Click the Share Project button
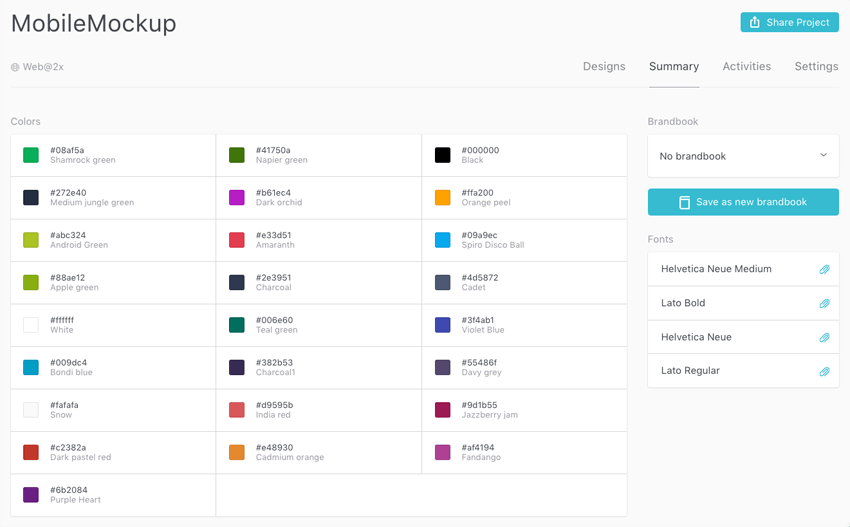Viewport: 850px width, 527px height. coord(789,22)
